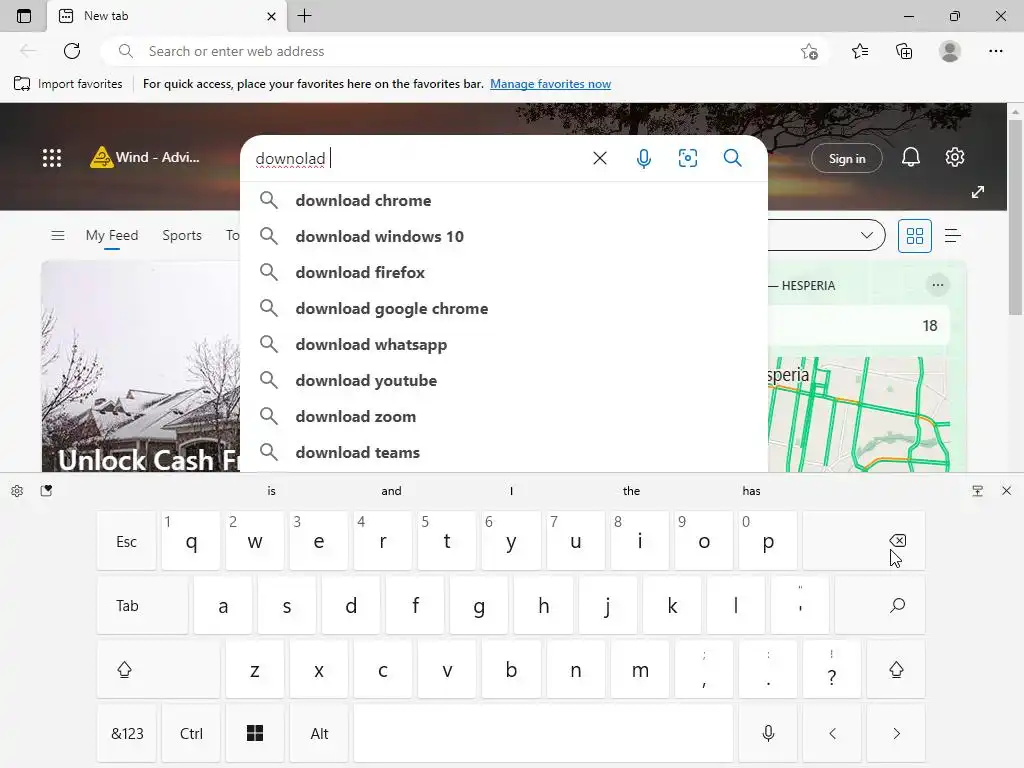This screenshot has width=1024, height=768.
Task: Select suggestion download chrome
Action: pos(504,200)
